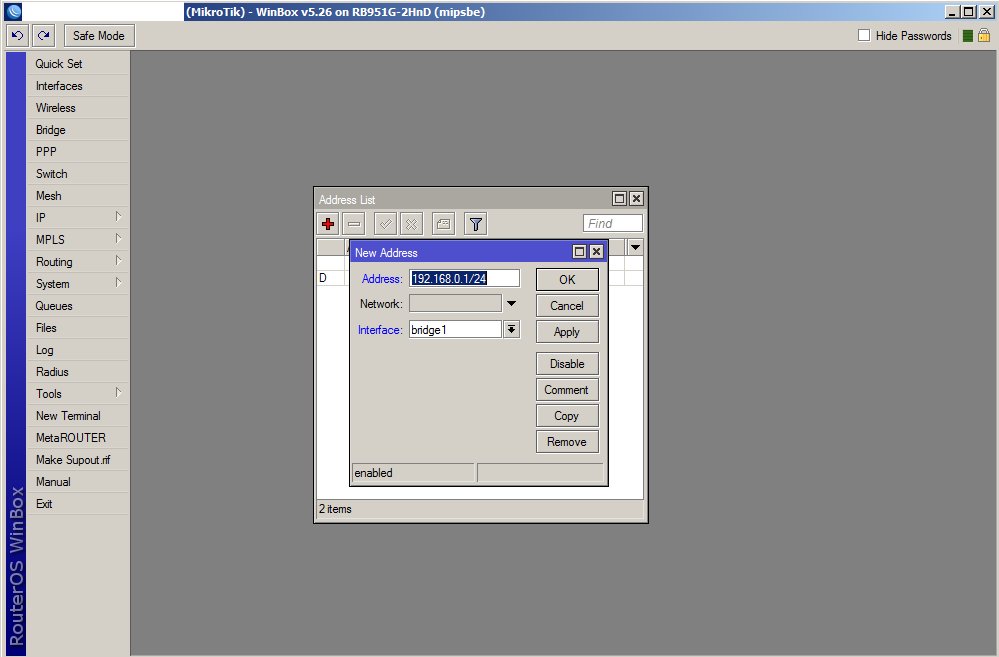Click the green status indicator icon
Viewport: 999px width, 657px height.
pos(967,36)
